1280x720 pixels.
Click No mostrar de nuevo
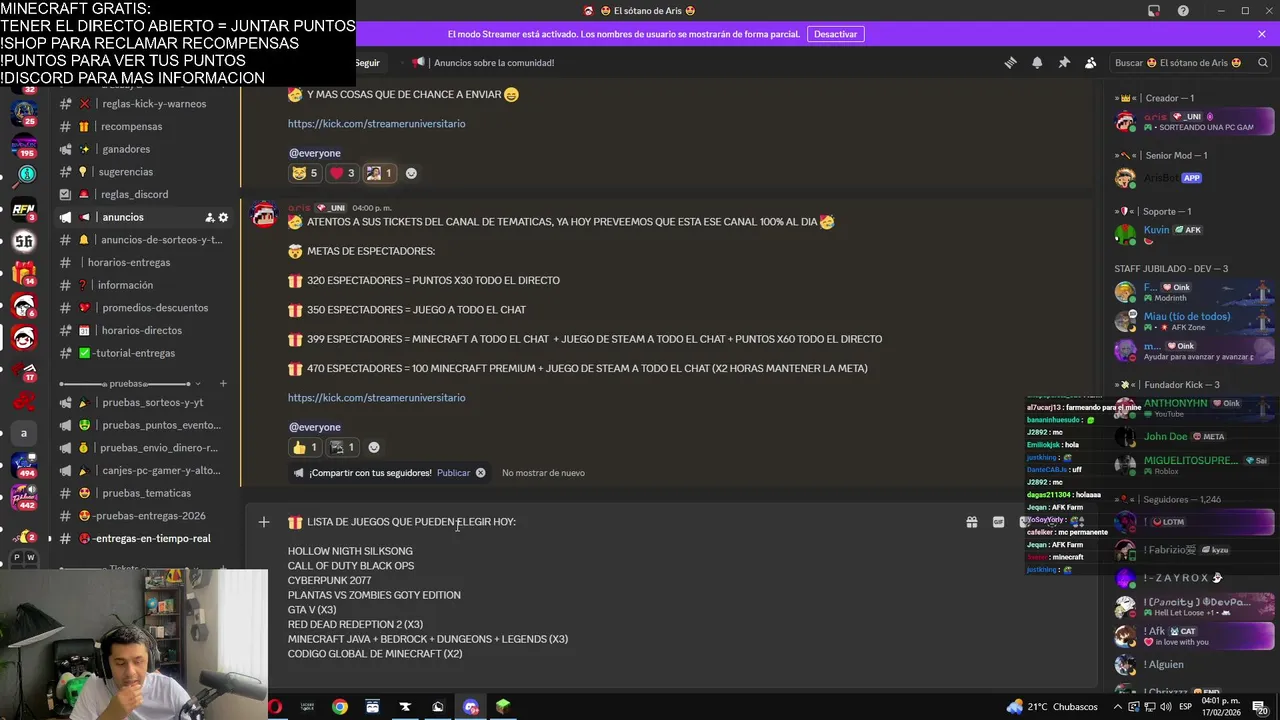pos(543,473)
